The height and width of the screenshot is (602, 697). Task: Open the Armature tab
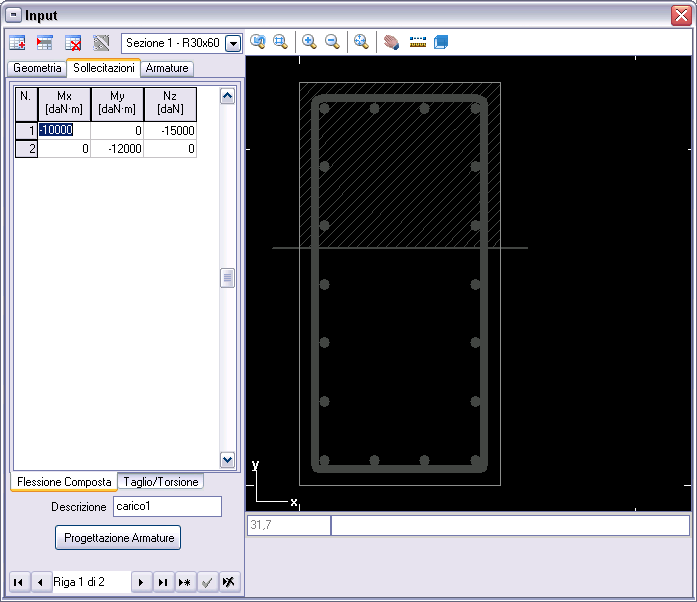click(166, 68)
